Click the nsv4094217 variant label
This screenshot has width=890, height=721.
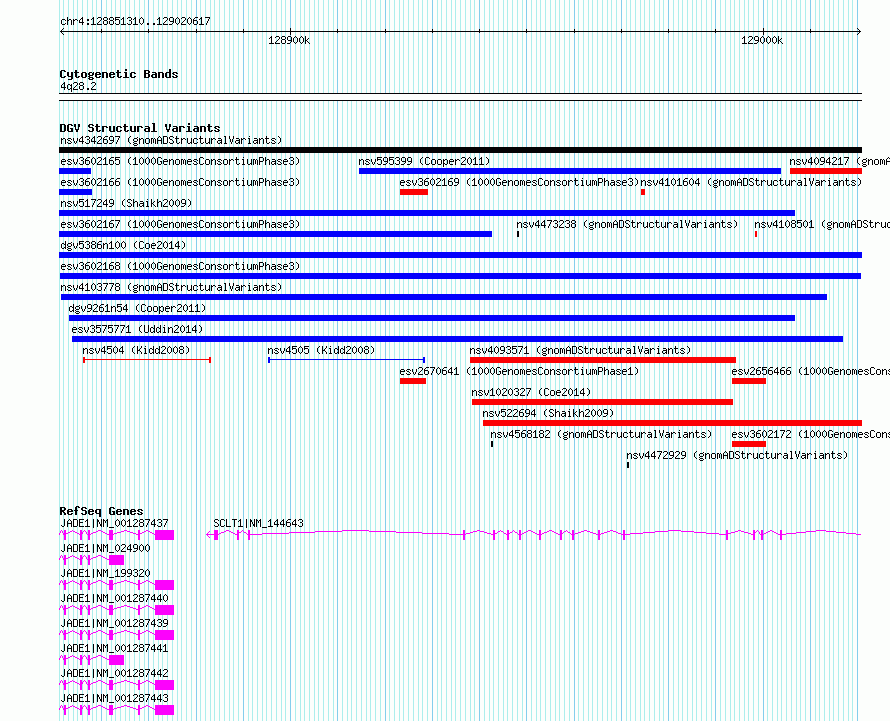pos(839,161)
